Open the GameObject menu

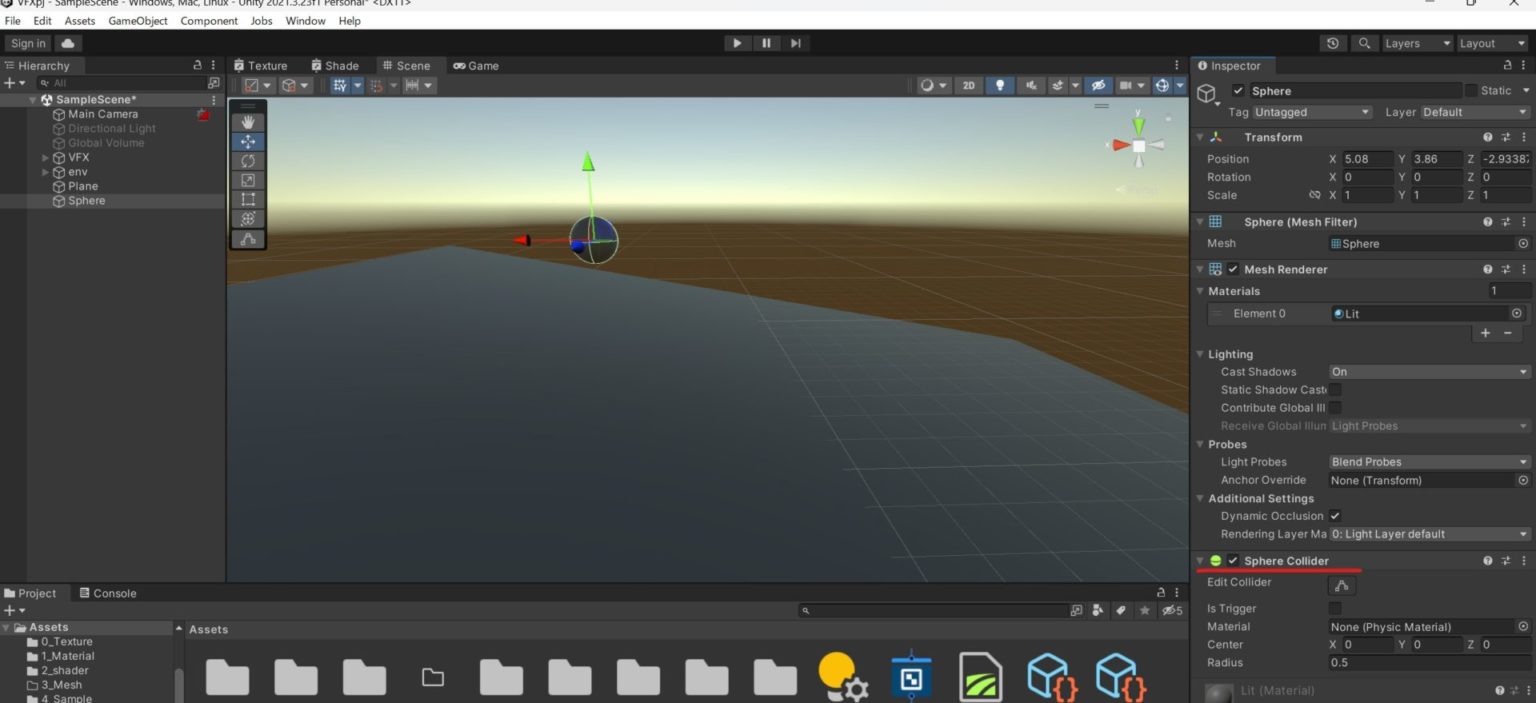coord(137,20)
